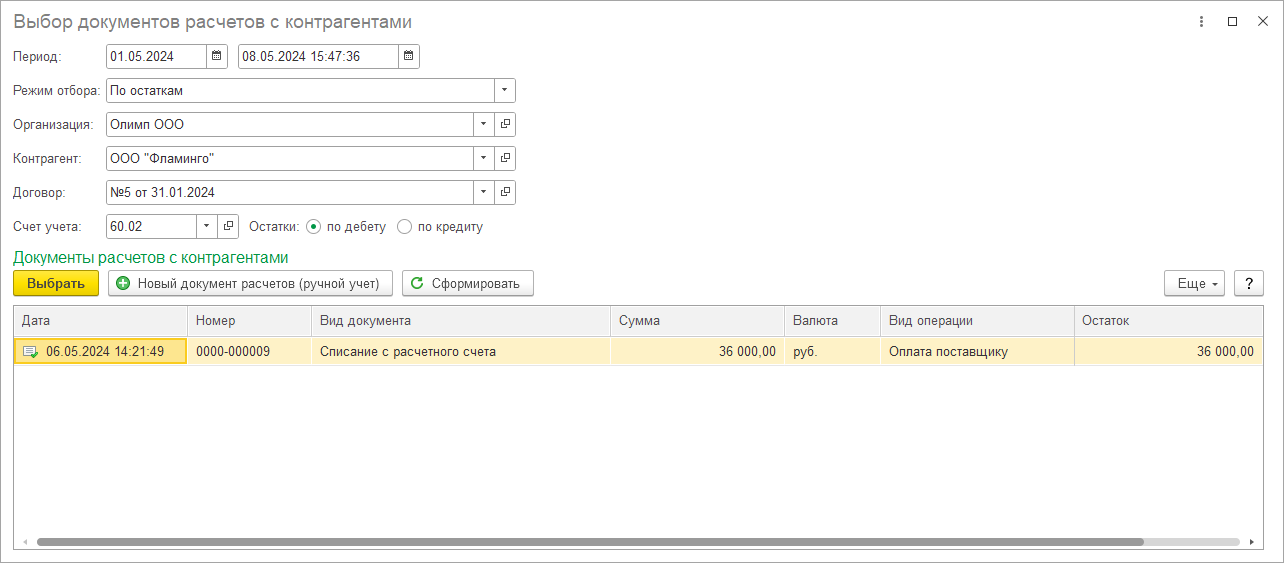Sort by the Дата column header
The height and width of the screenshot is (563, 1284).
pyautogui.click(x=100, y=321)
